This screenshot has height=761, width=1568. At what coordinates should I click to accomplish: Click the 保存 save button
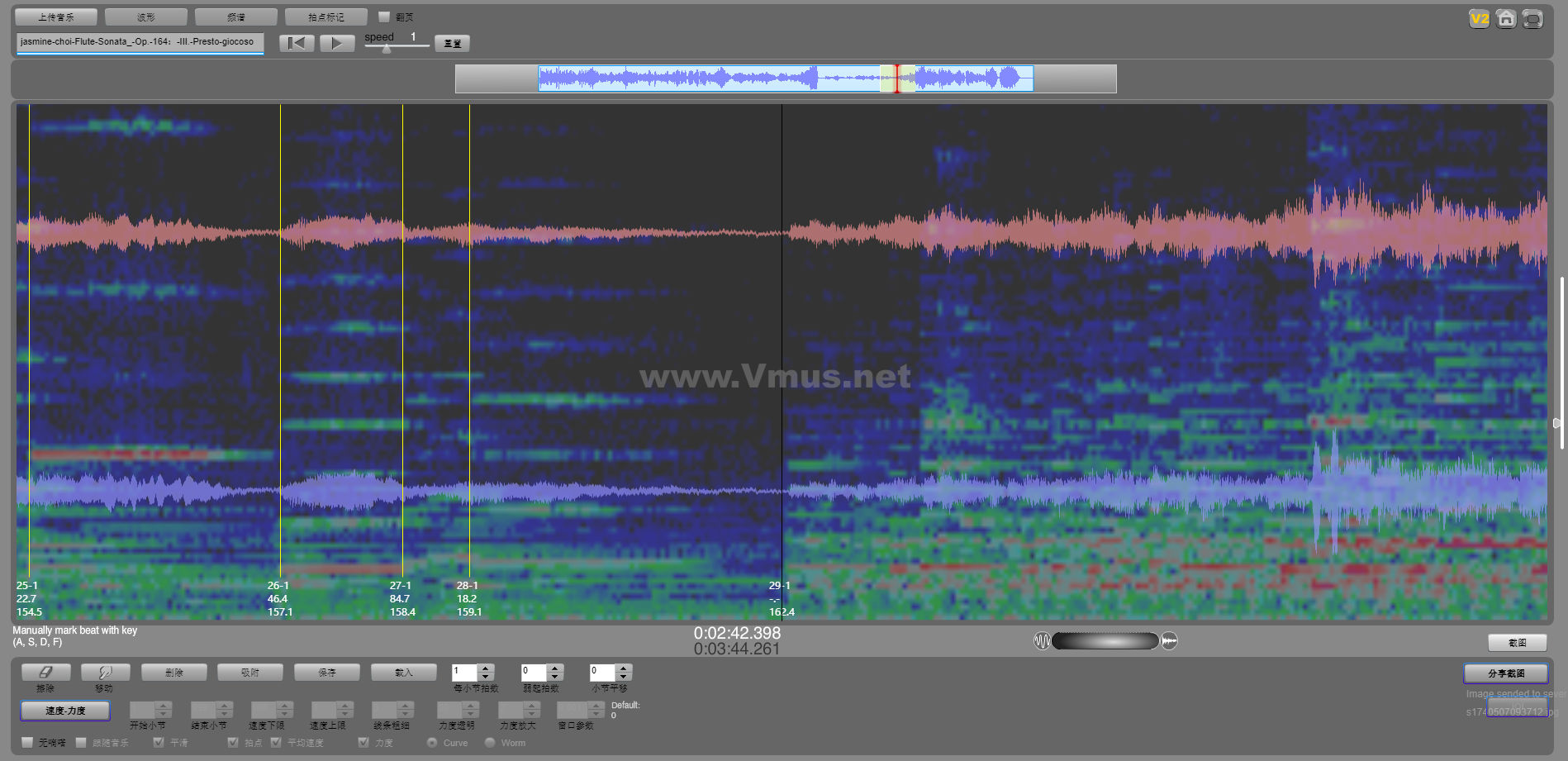click(x=327, y=673)
